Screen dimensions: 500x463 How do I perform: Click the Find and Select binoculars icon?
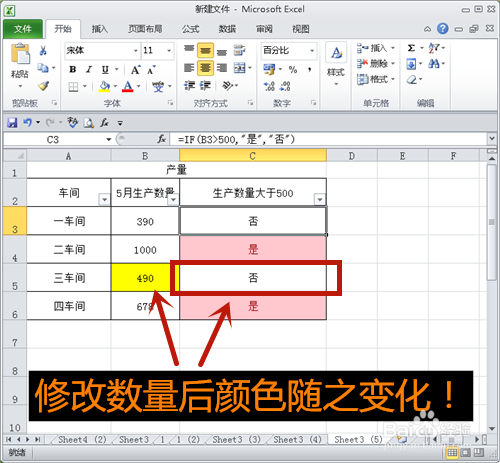[434, 63]
